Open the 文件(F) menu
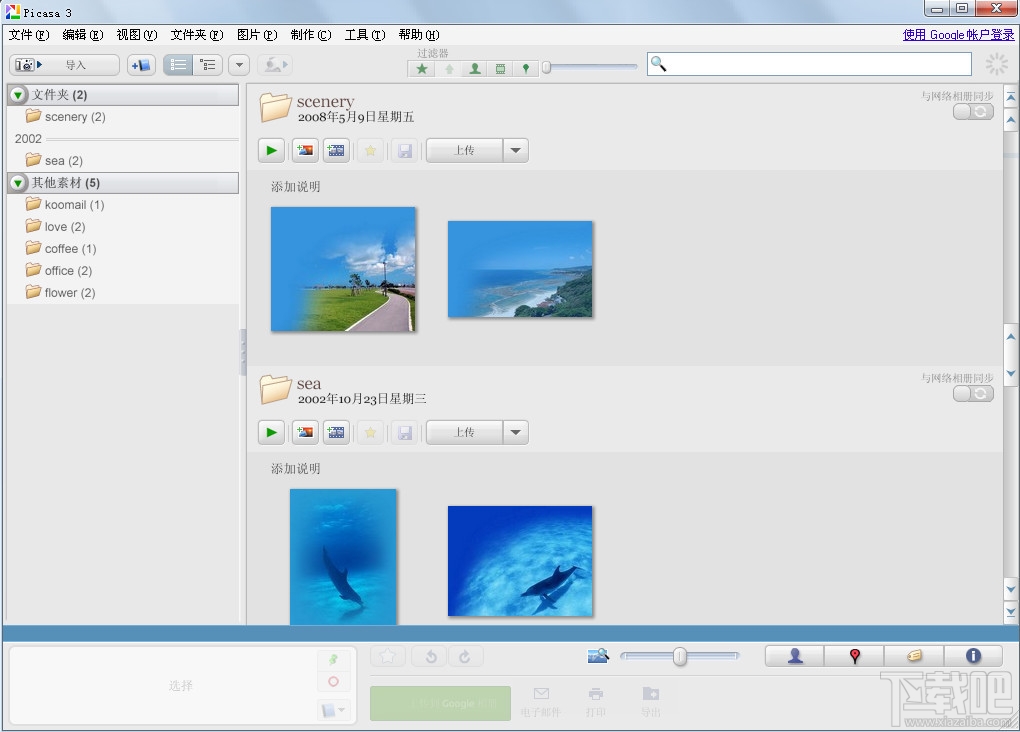This screenshot has width=1020, height=732. [29, 35]
